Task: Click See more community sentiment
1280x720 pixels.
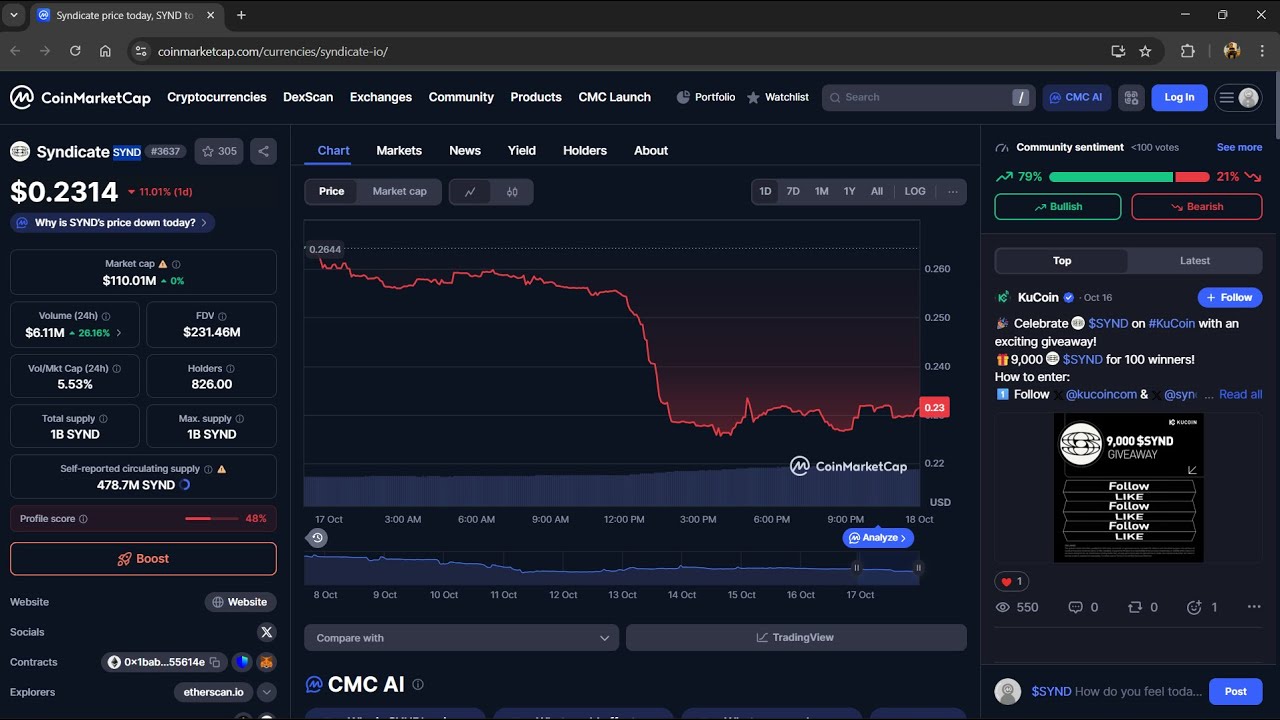Action: tap(1239, 147)
